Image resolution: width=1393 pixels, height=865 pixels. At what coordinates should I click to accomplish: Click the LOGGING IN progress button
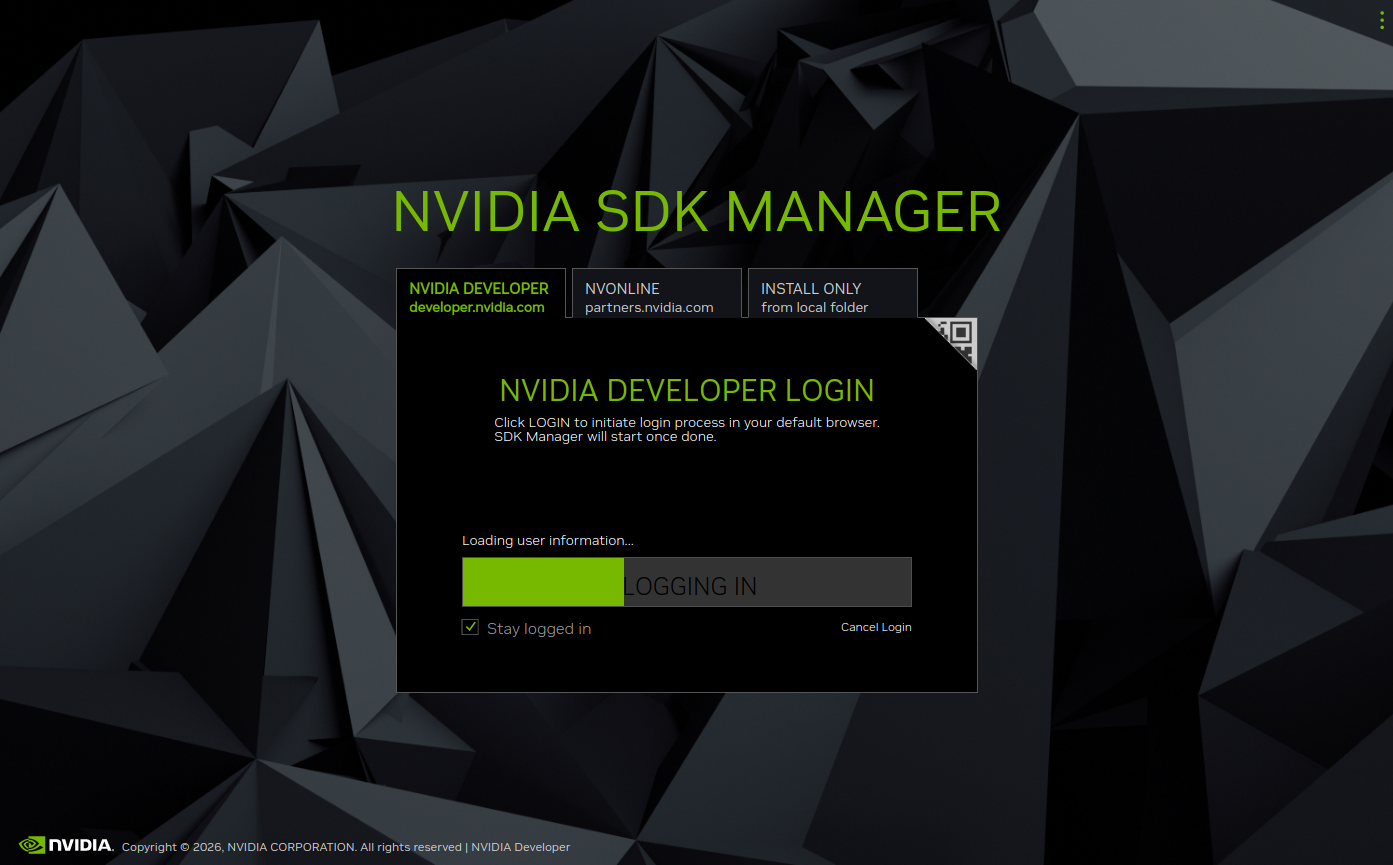687,582
